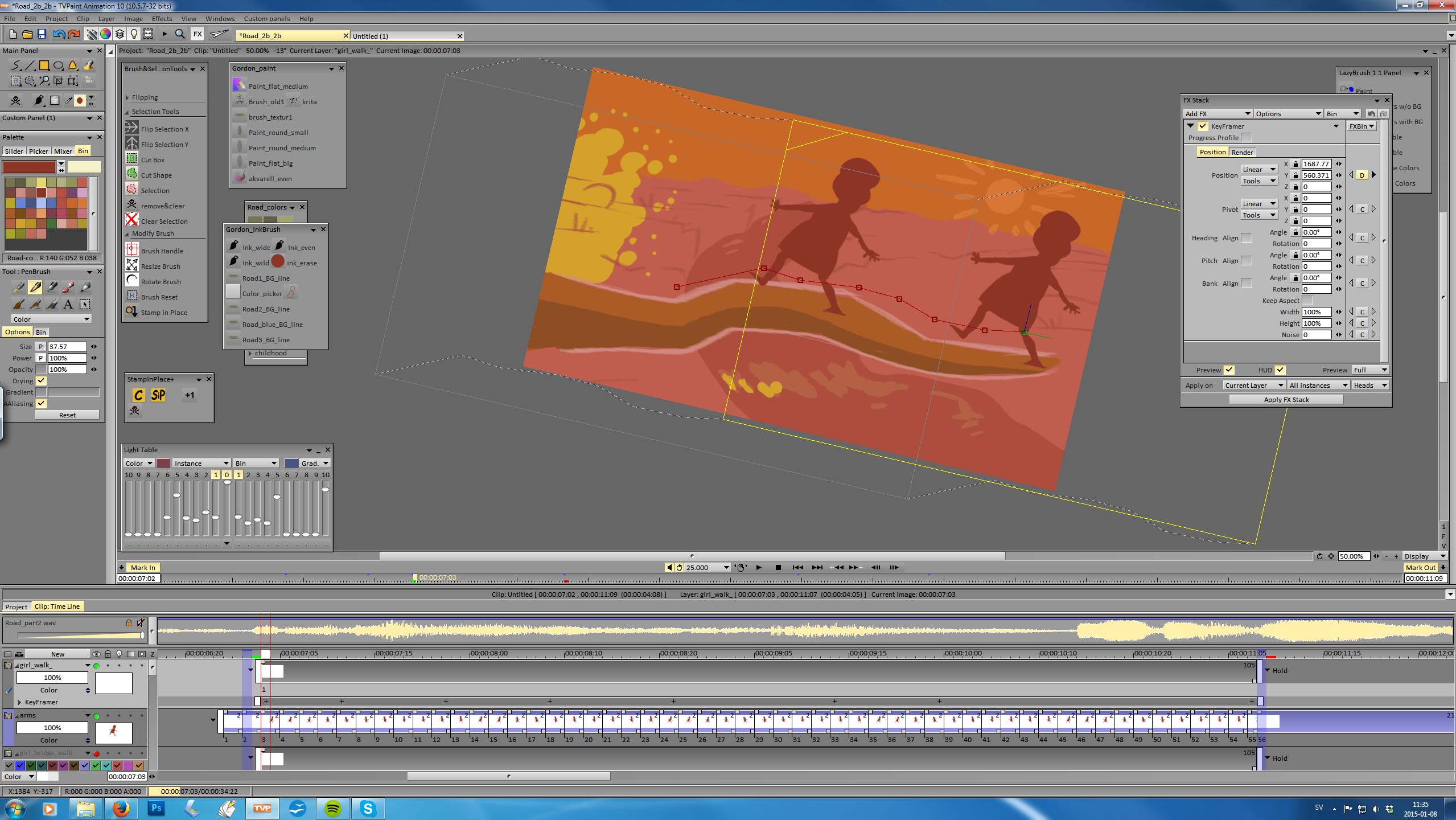Expand the Flipping section
The width and height of the screenshot is (1456, 820).
point(127,97)
